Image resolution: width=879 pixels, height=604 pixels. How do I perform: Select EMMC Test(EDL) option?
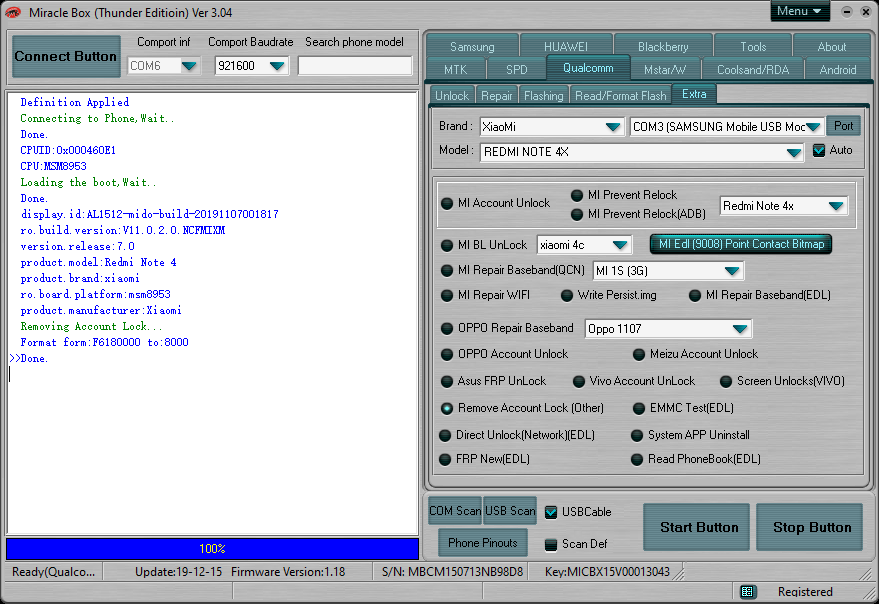click(639, 408)
